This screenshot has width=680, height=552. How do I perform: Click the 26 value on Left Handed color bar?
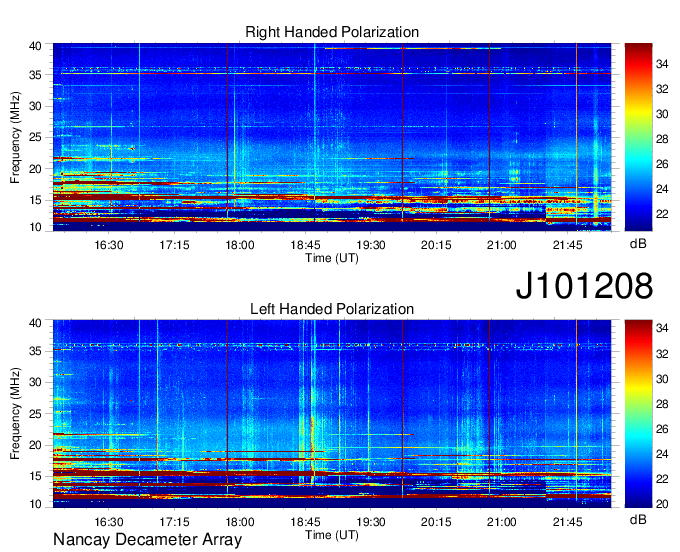(662, 429)
